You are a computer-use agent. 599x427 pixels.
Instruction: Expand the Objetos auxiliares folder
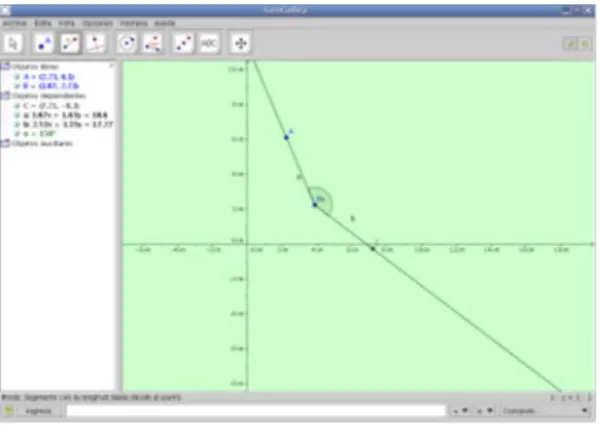pos(5,144)
